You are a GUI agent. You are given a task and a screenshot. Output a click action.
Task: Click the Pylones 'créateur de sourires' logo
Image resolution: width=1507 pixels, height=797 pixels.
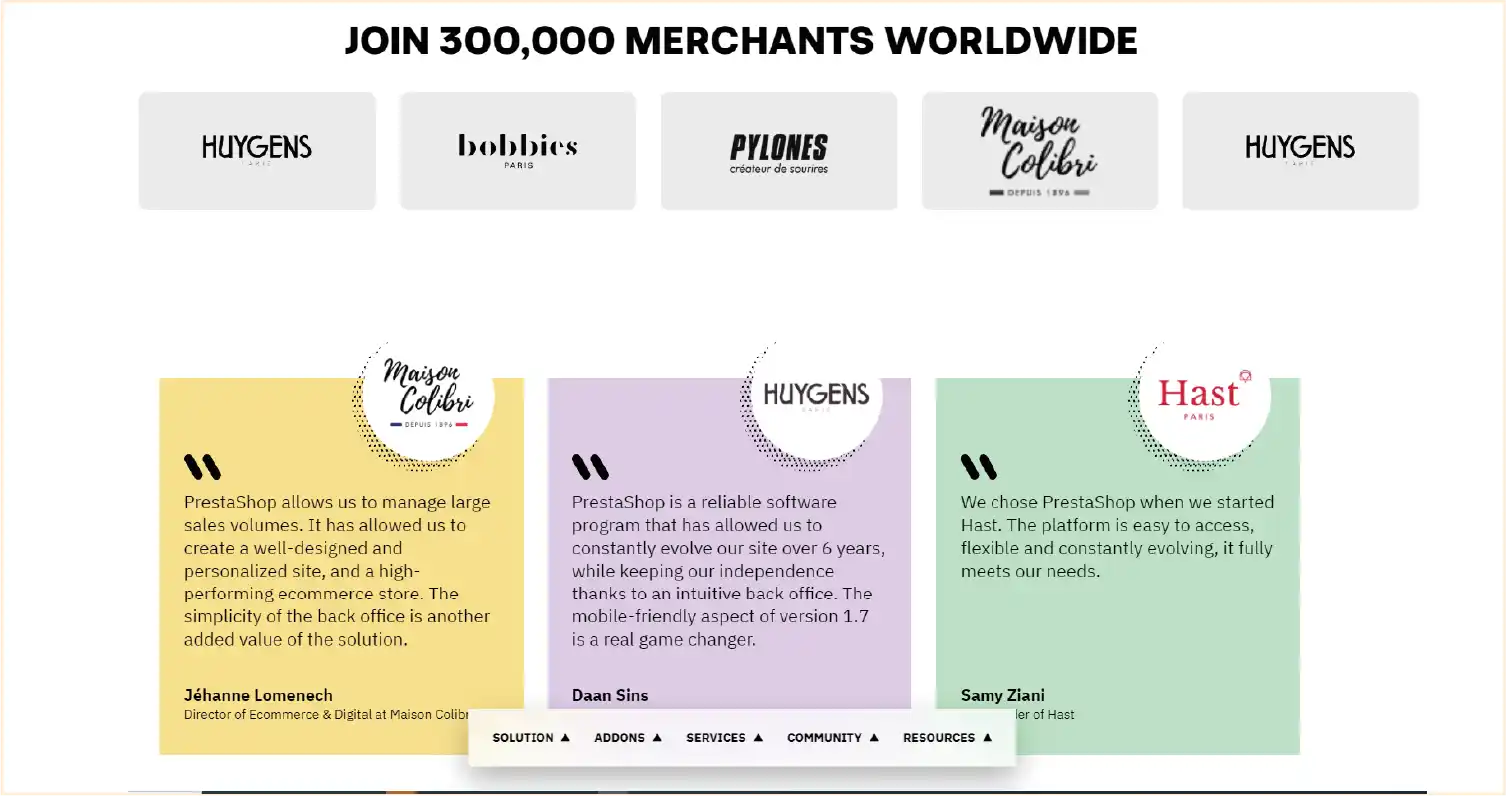778,150
